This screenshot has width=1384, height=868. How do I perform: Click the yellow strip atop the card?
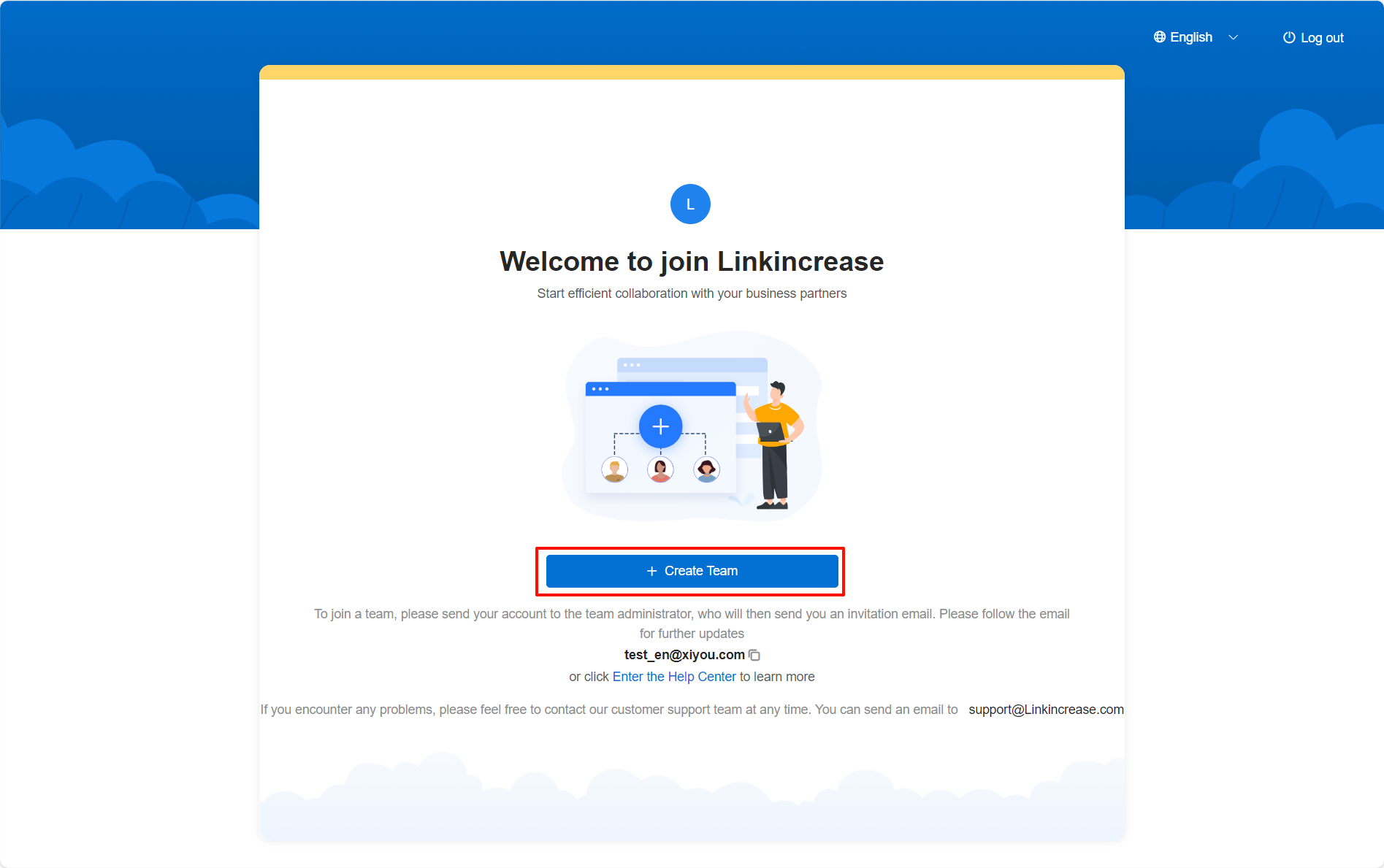[x=692, y=72]
